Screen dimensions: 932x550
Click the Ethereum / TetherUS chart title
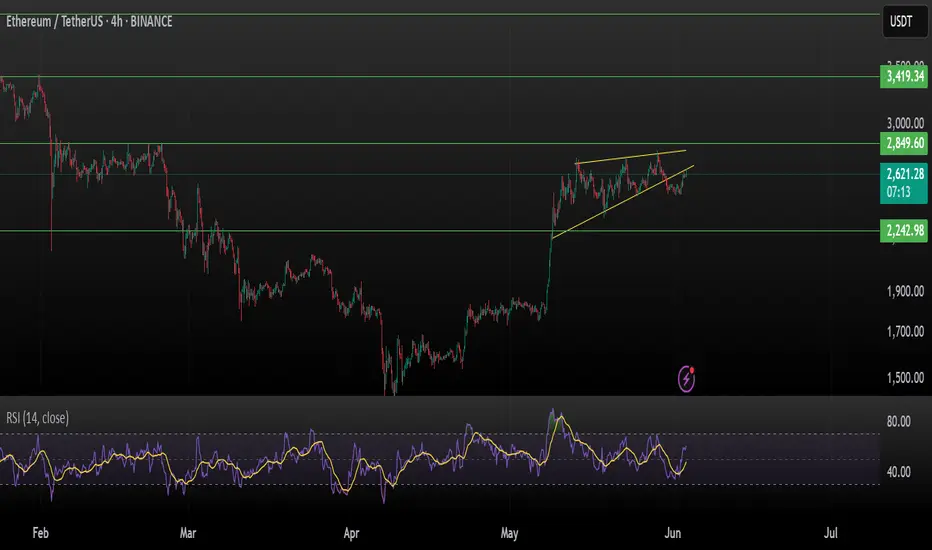(89, 21)
